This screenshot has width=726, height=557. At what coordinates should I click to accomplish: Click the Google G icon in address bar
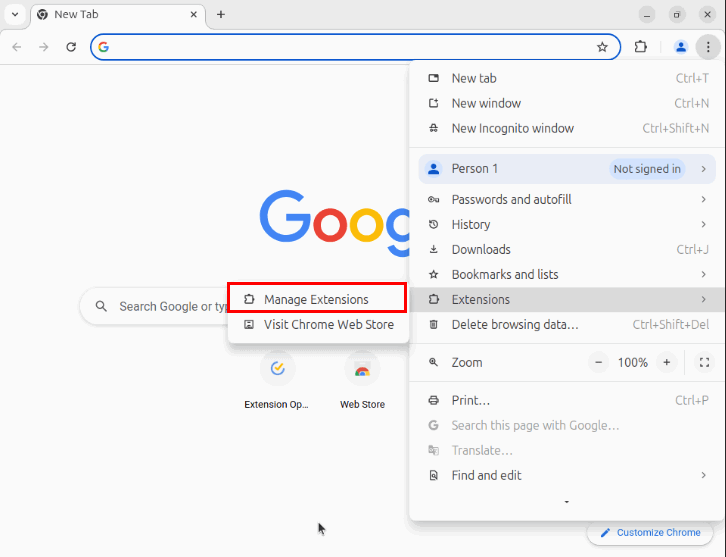click(x=104, y=47)
